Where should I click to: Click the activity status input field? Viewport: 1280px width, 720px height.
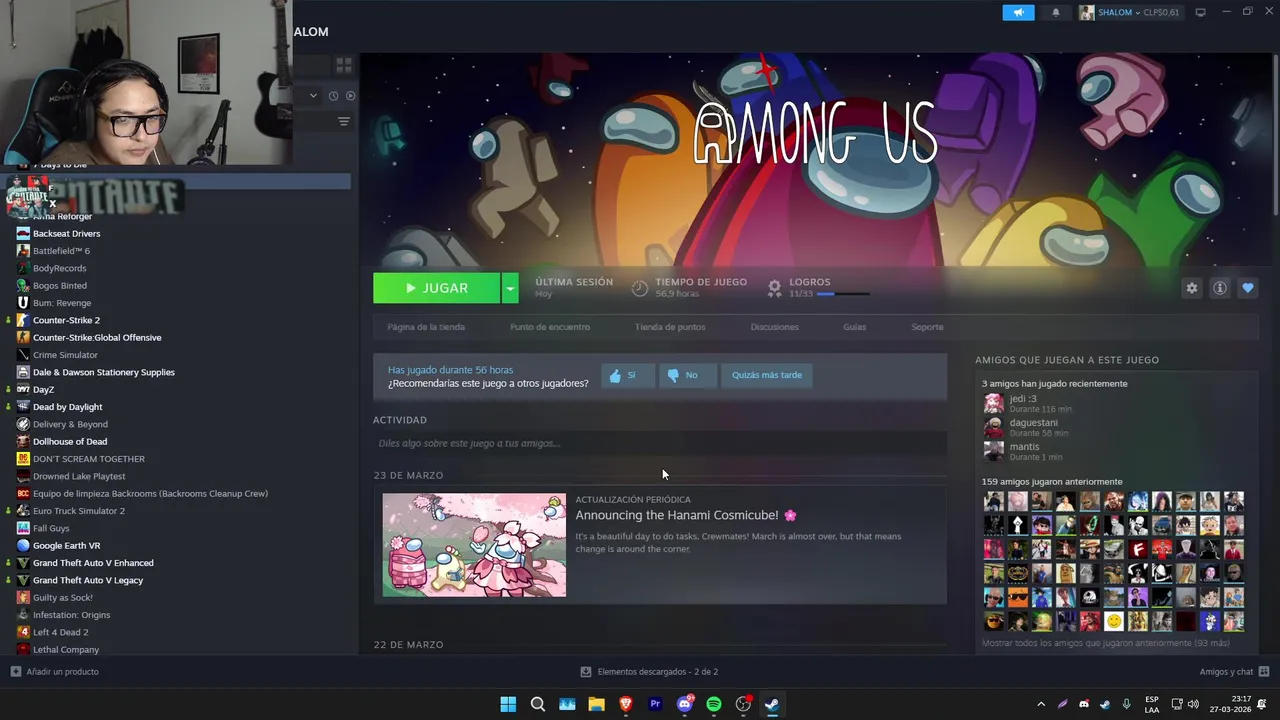coord(660,443)
